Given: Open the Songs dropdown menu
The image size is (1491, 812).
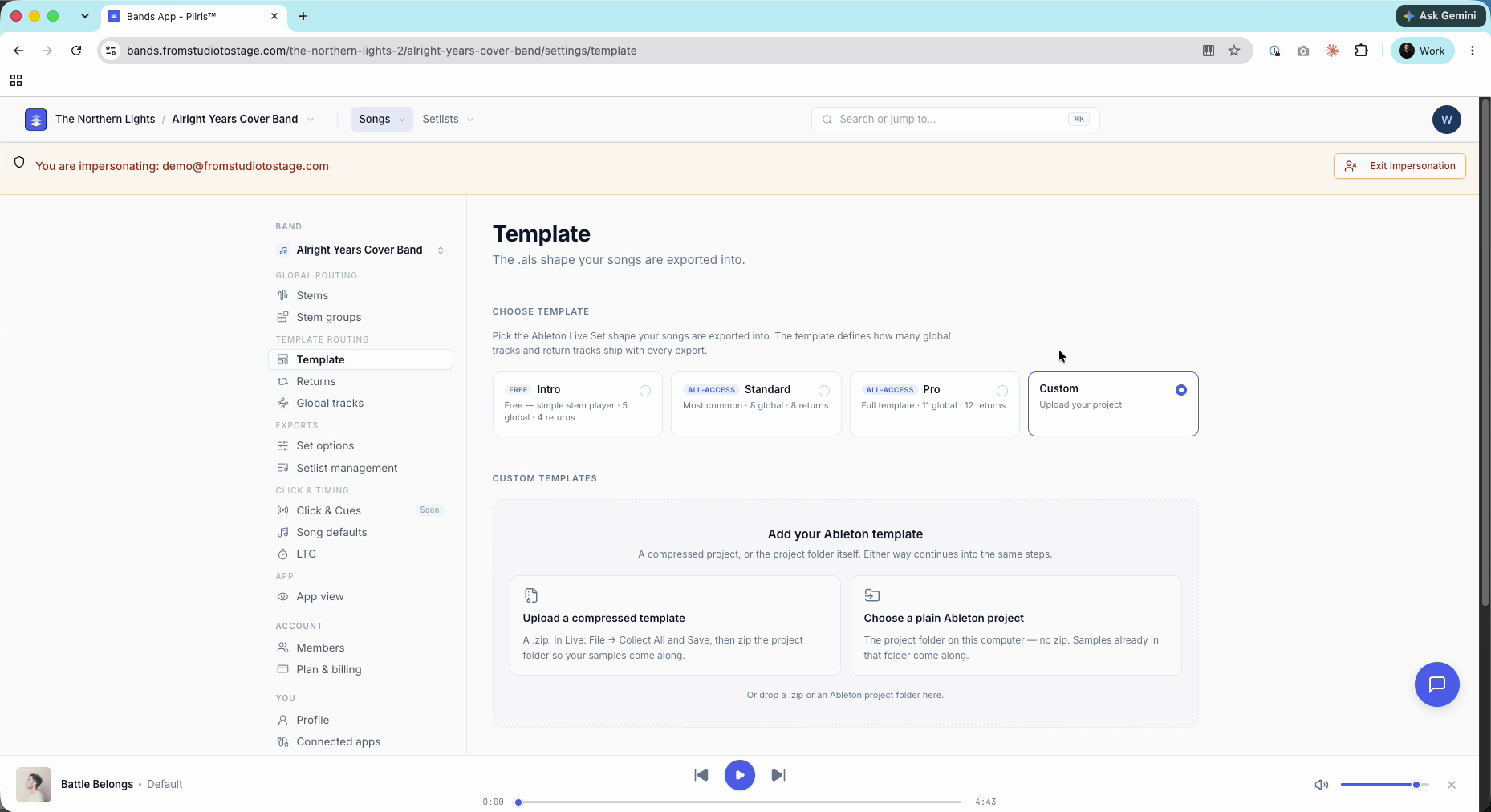Looking at the screenshot, I should 382,120.
